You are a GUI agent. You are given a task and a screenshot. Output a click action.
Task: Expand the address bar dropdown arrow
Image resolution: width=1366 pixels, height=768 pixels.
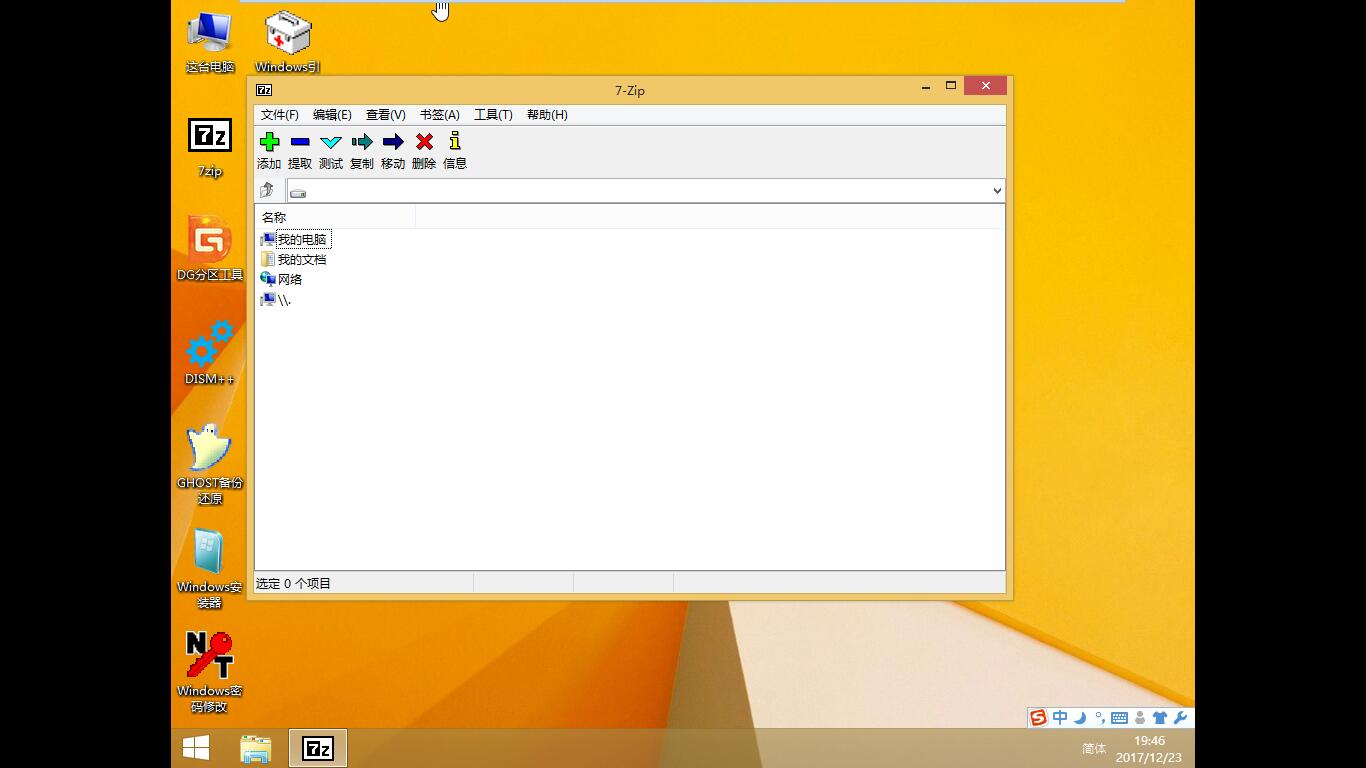997,191
